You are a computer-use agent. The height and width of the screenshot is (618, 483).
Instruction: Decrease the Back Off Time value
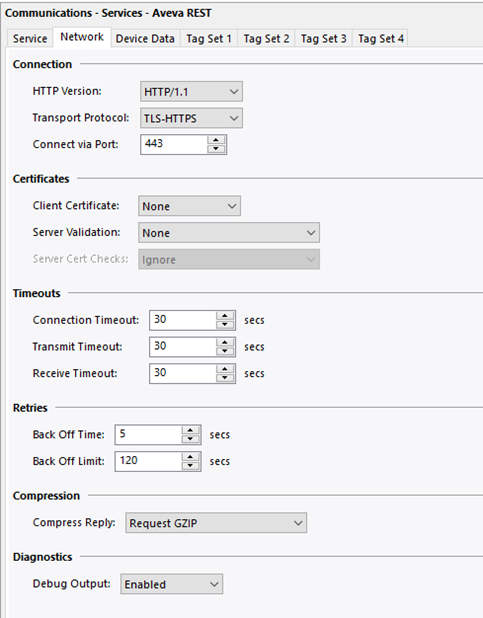(190, 439)
